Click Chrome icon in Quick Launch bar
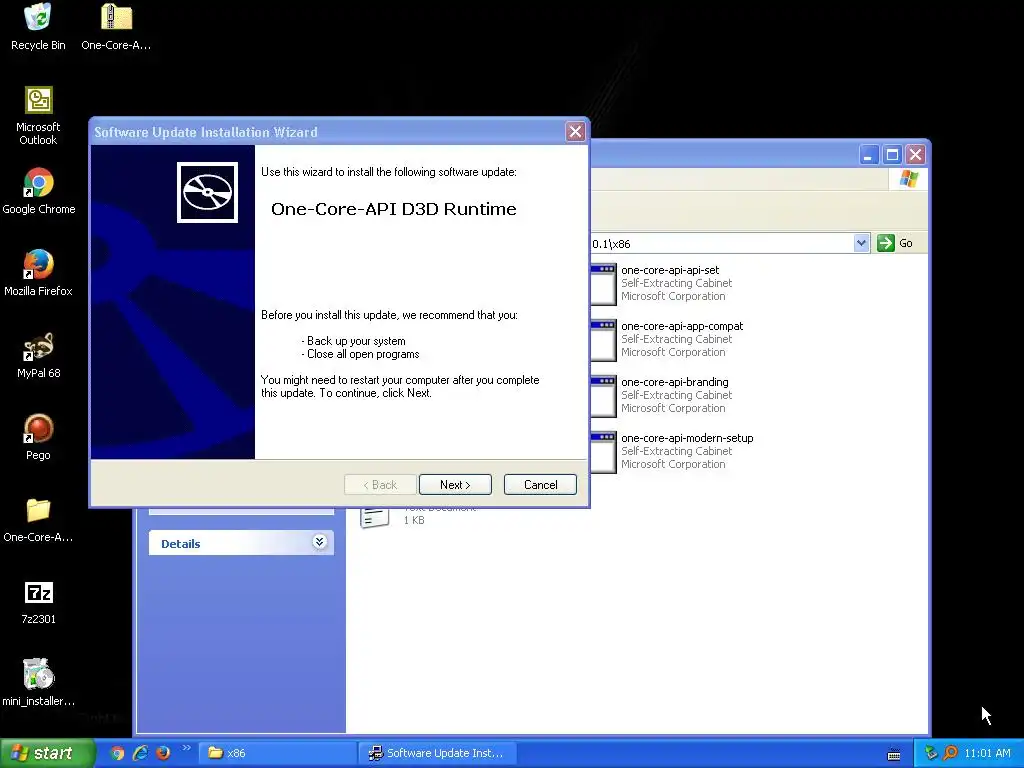The width and height of the screenshot is (1024, 768). tap(117, 753)
